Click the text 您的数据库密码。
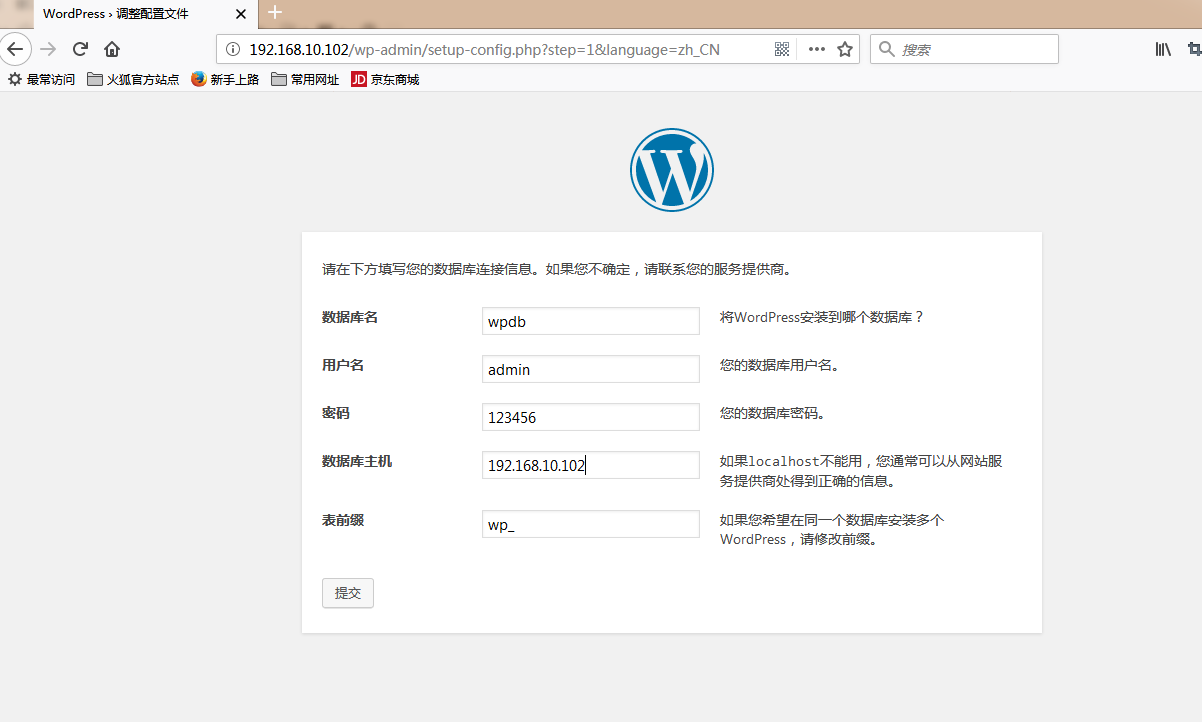The image size is (1202, 722). point(772,413)
